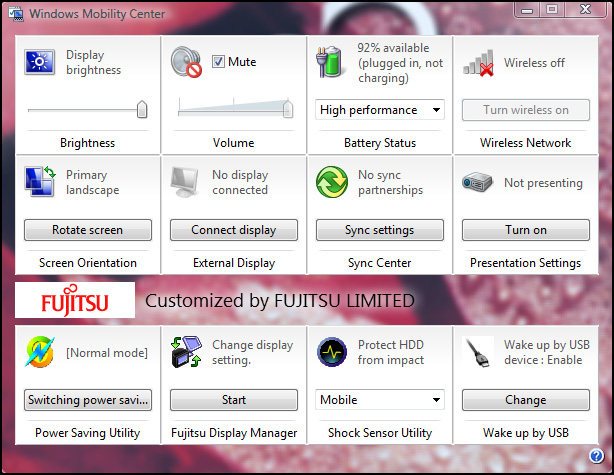This screenshot has height=475, width=614.
Task: Click the 'Protect HDD from impact' text
Action: (x=391, y=352)
